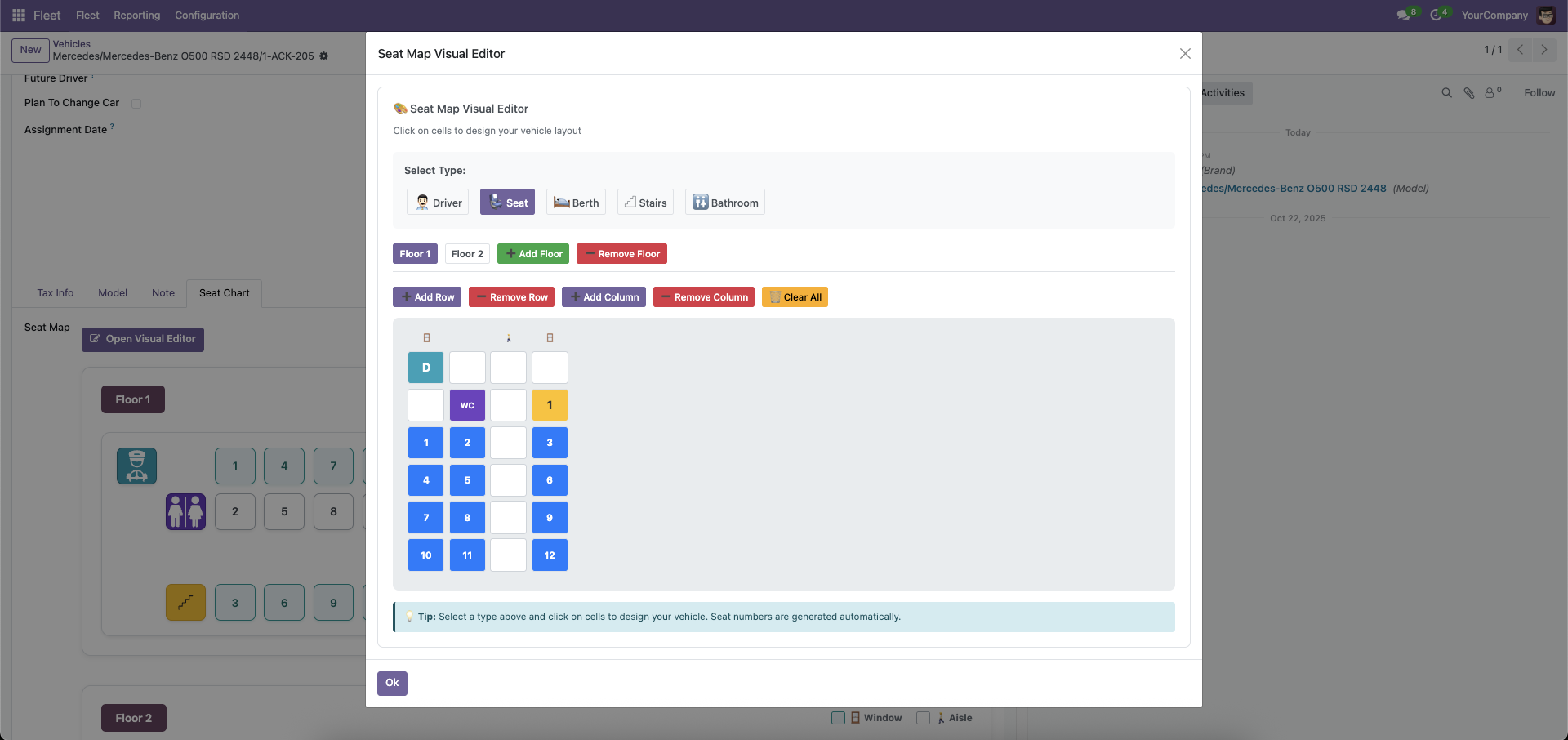Open the Configuration menu
Screen dimensions: 1568x740
pos(207,16)
